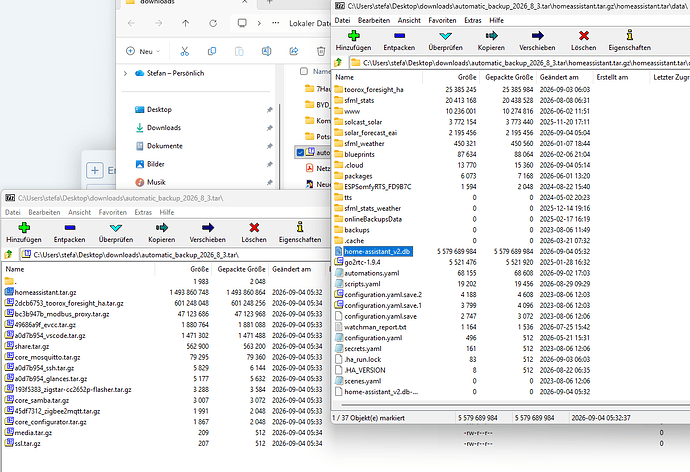The image size is (690, 472).
Task: Select core_mosquitto.tar.gz in tar window
Action: (x=48, y=357)
